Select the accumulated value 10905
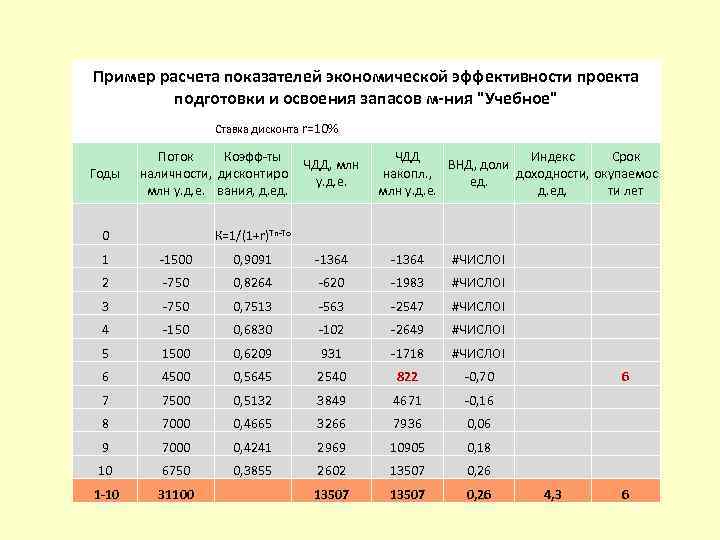The width and height of the screenshot is (720, 540). click(407, 447)
